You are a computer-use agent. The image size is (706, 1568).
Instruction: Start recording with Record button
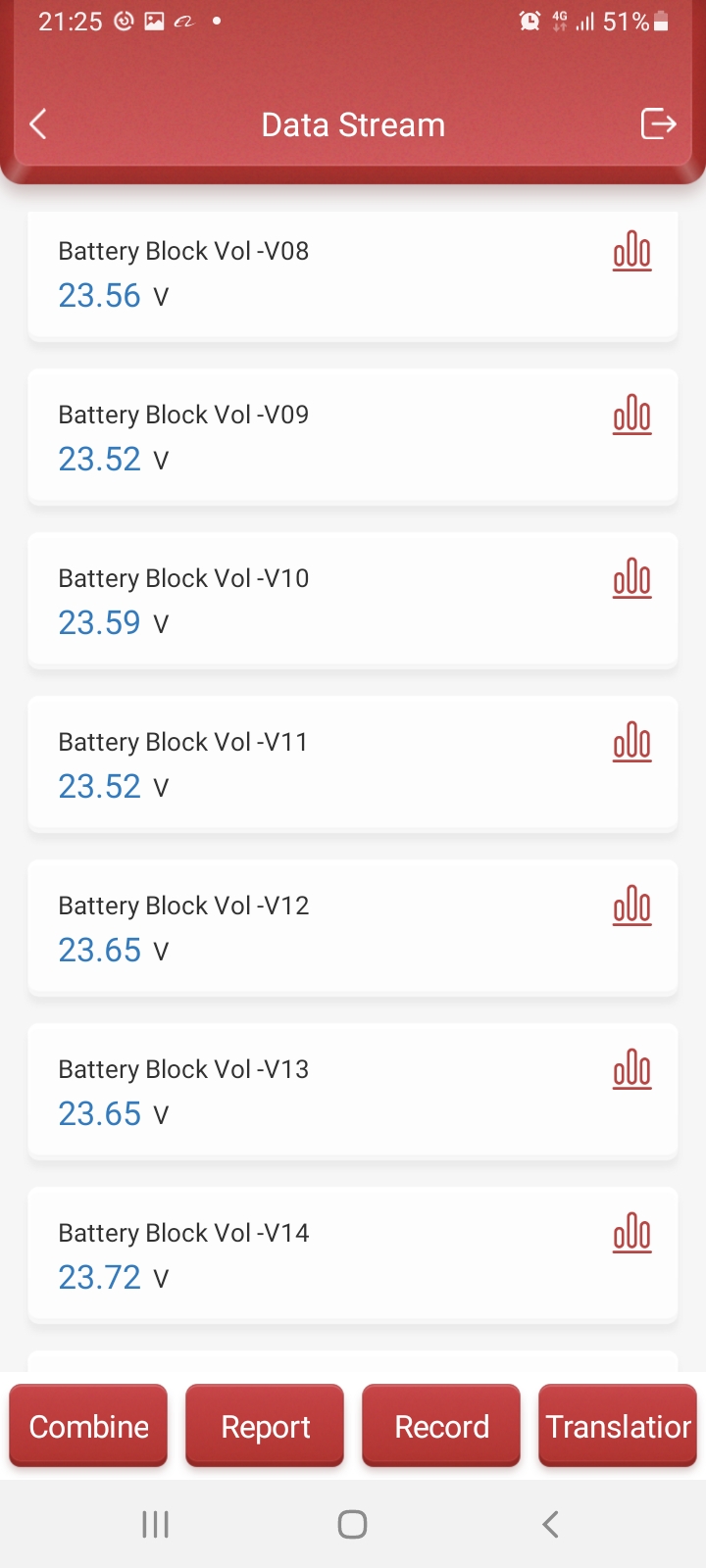point(441,1426)
